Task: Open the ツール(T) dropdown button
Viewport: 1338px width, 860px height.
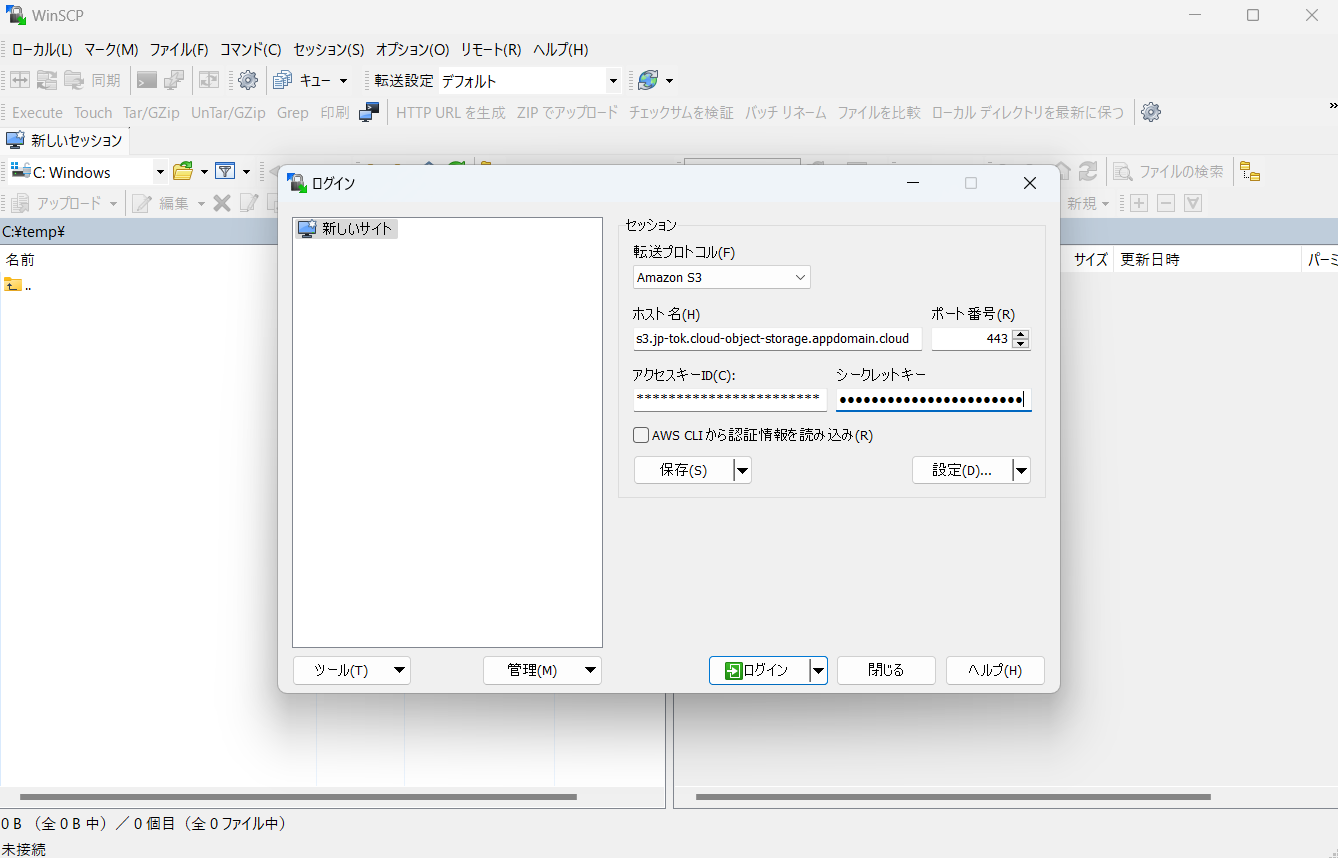Action: click(x=352, y=670)
